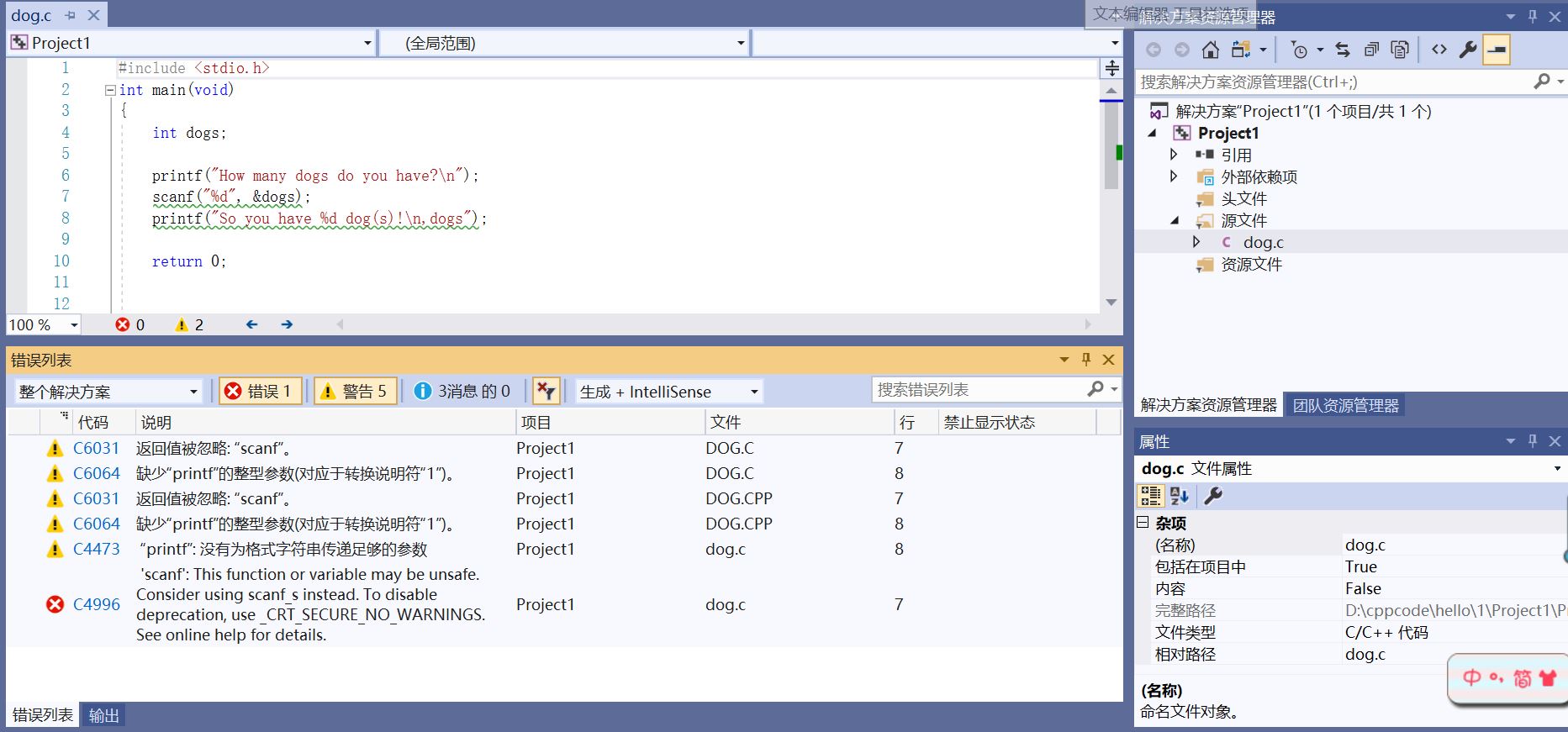Toggle the Warnings 5 filter

pyautogui.click(x=355, y=391)
